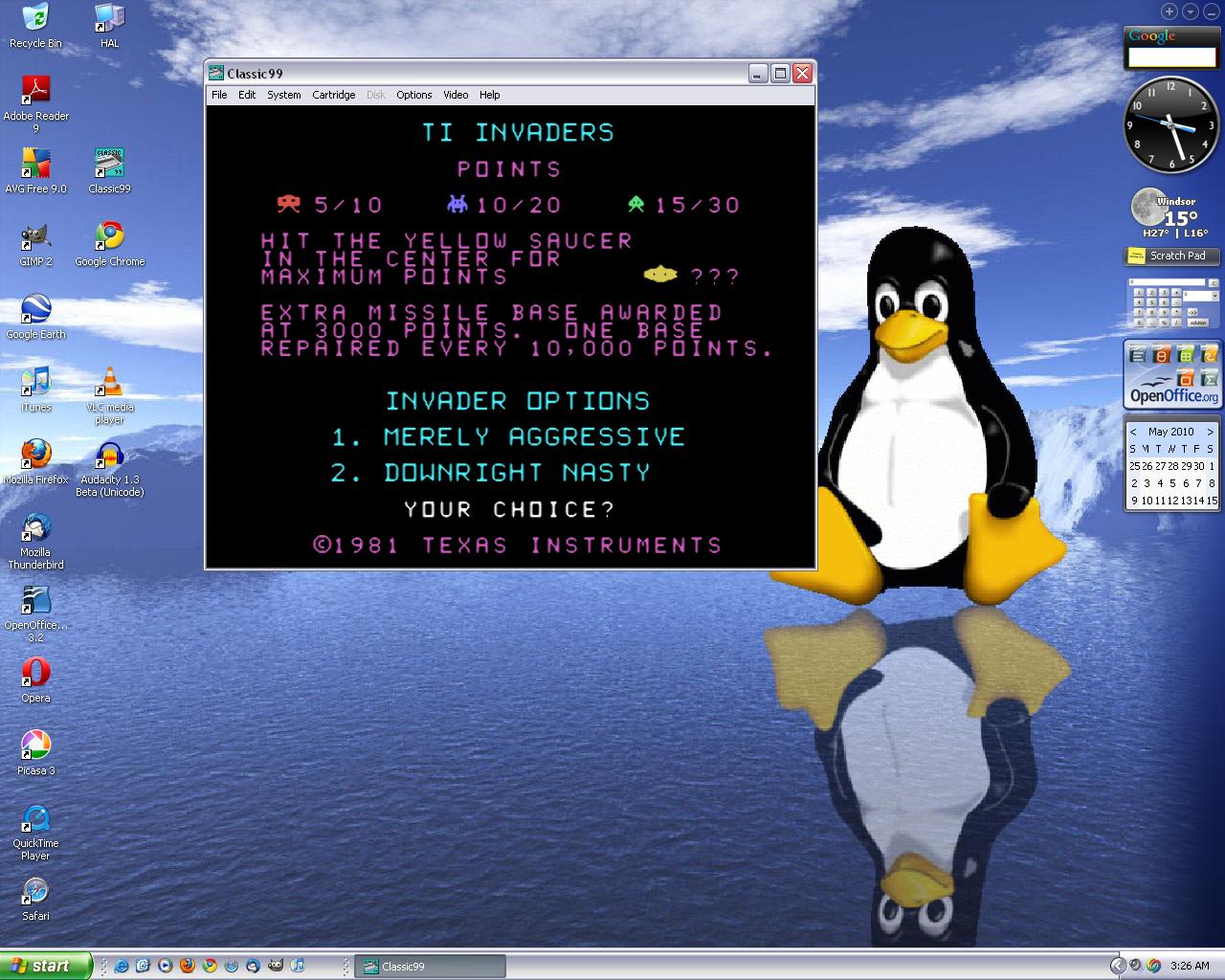This screenshot has height=980, width=1225.
Task: Click the Google search box in the sidebar
Action: pos(1171,57)
